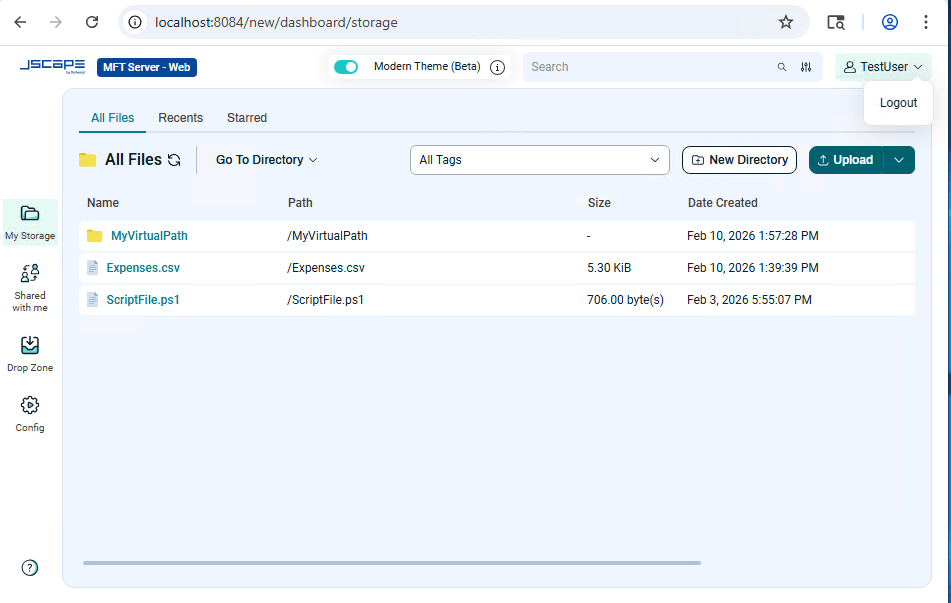This screenshot has height=603, width=951.
Task: Open the All Tags combo box
Action: (540, 160)
